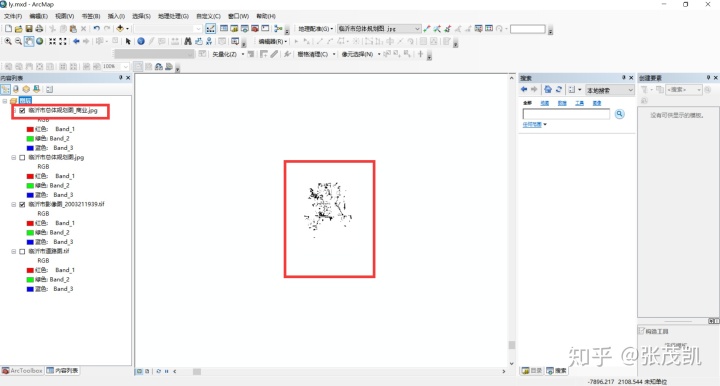Select the Identify tool
This screenshot has height=386, width=720.
click(141, 41)
